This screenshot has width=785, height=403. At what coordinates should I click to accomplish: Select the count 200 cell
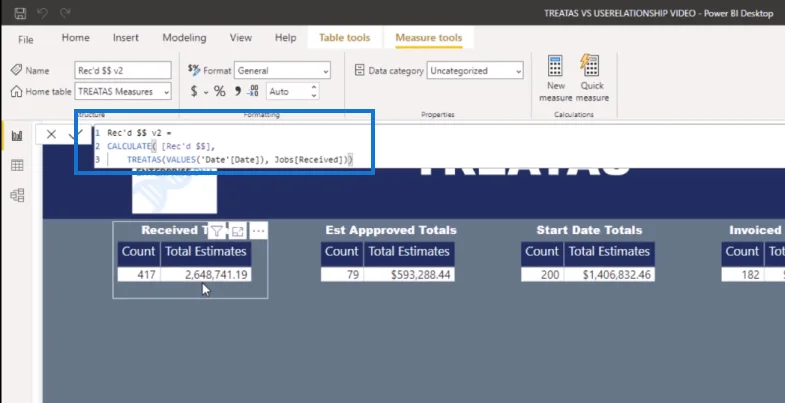coord(543,274)
